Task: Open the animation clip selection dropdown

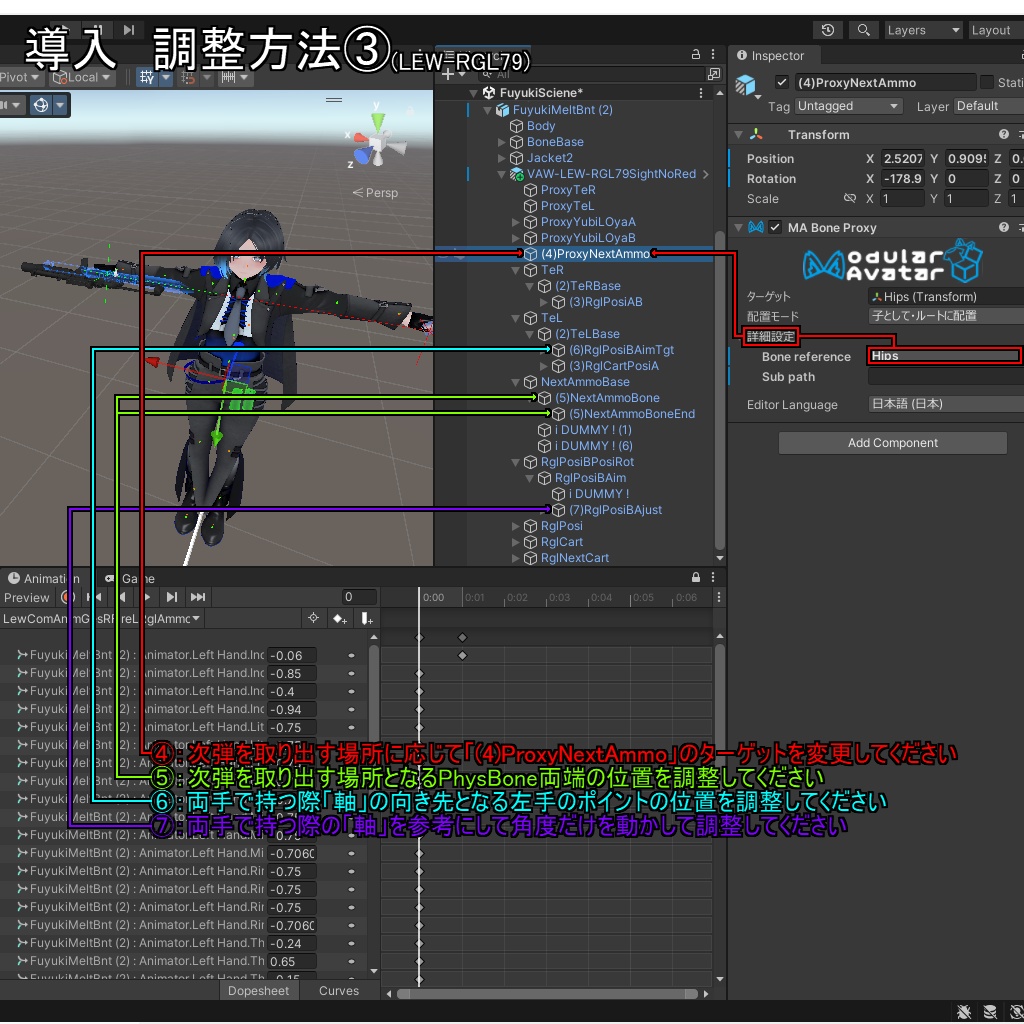Action: click(x=103, y=618)
